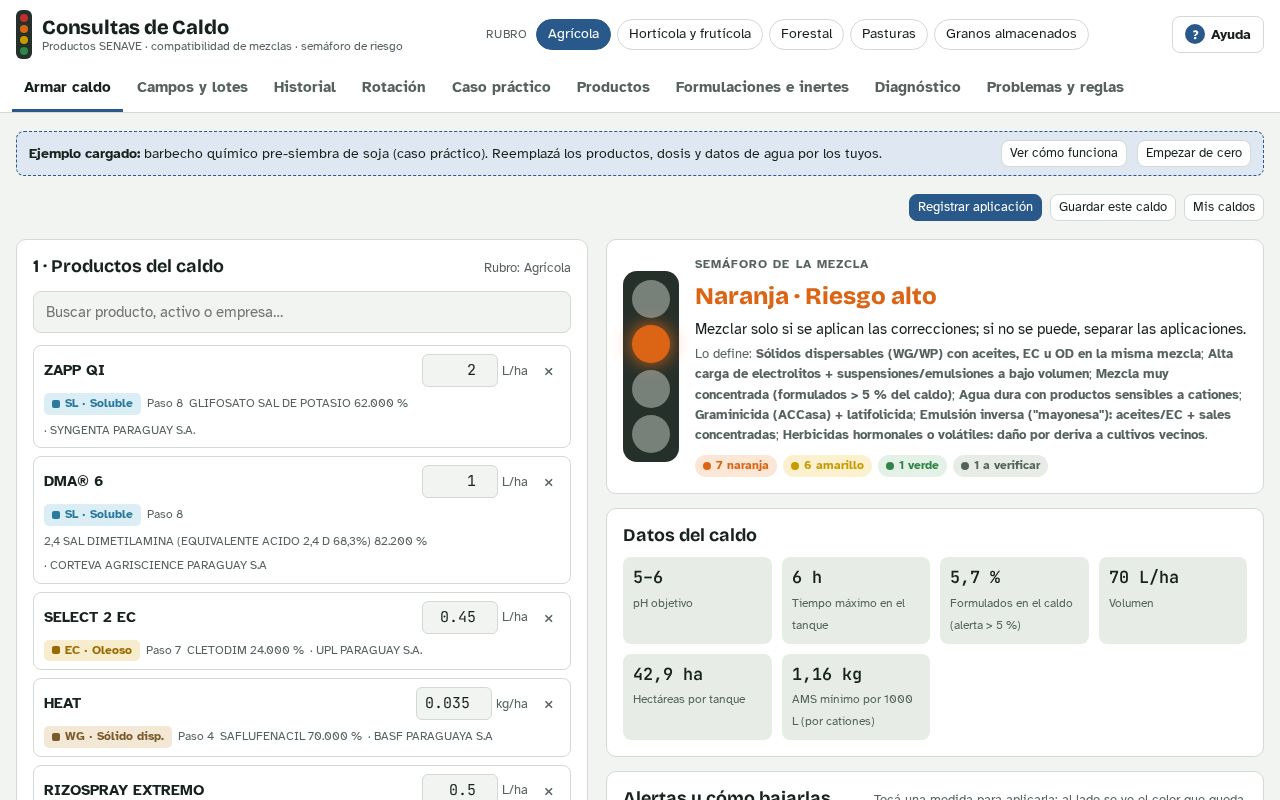Focus the Buscar producto search field

pos(302,312)
